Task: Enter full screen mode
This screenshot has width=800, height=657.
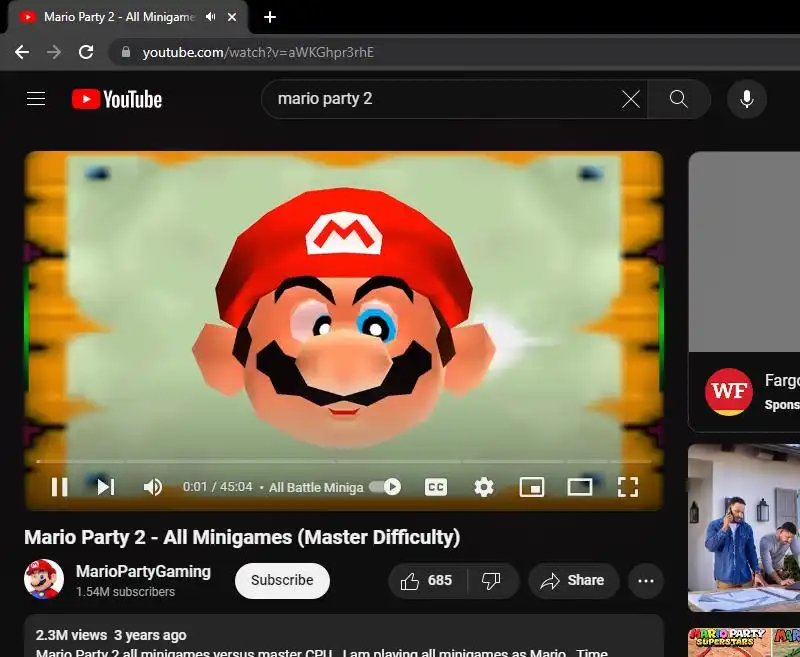Action: tap(628, 487)
